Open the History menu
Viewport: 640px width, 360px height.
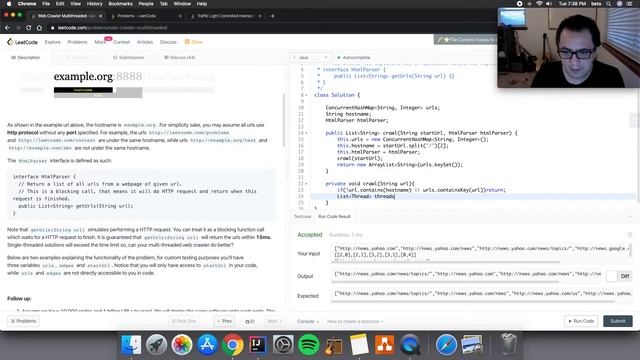tap(94, 4)
